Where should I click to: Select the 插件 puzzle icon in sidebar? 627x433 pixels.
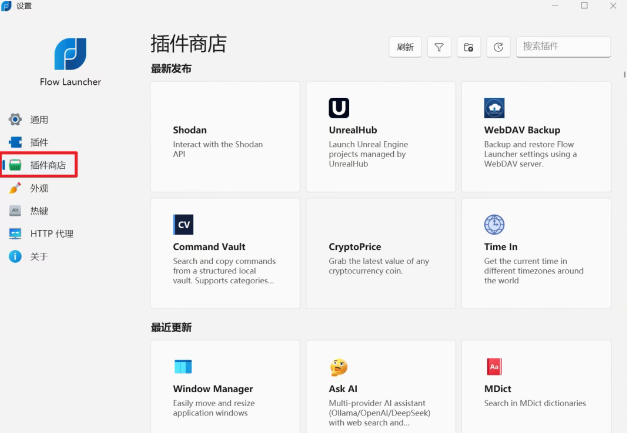click(15, 142)
